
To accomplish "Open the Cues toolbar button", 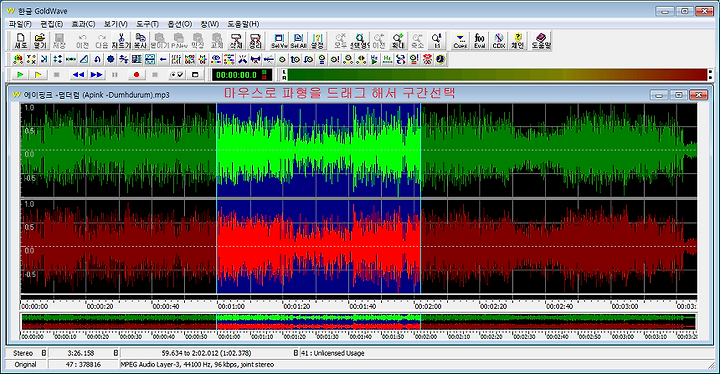I will 460,41.
